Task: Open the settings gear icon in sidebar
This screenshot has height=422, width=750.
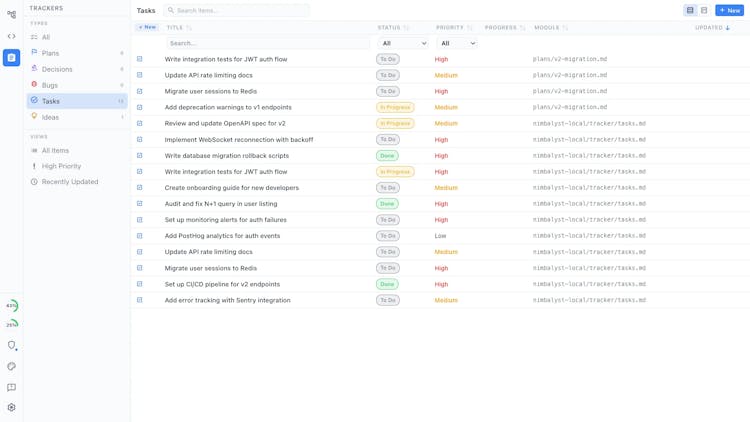Action: tap(12, 408)
